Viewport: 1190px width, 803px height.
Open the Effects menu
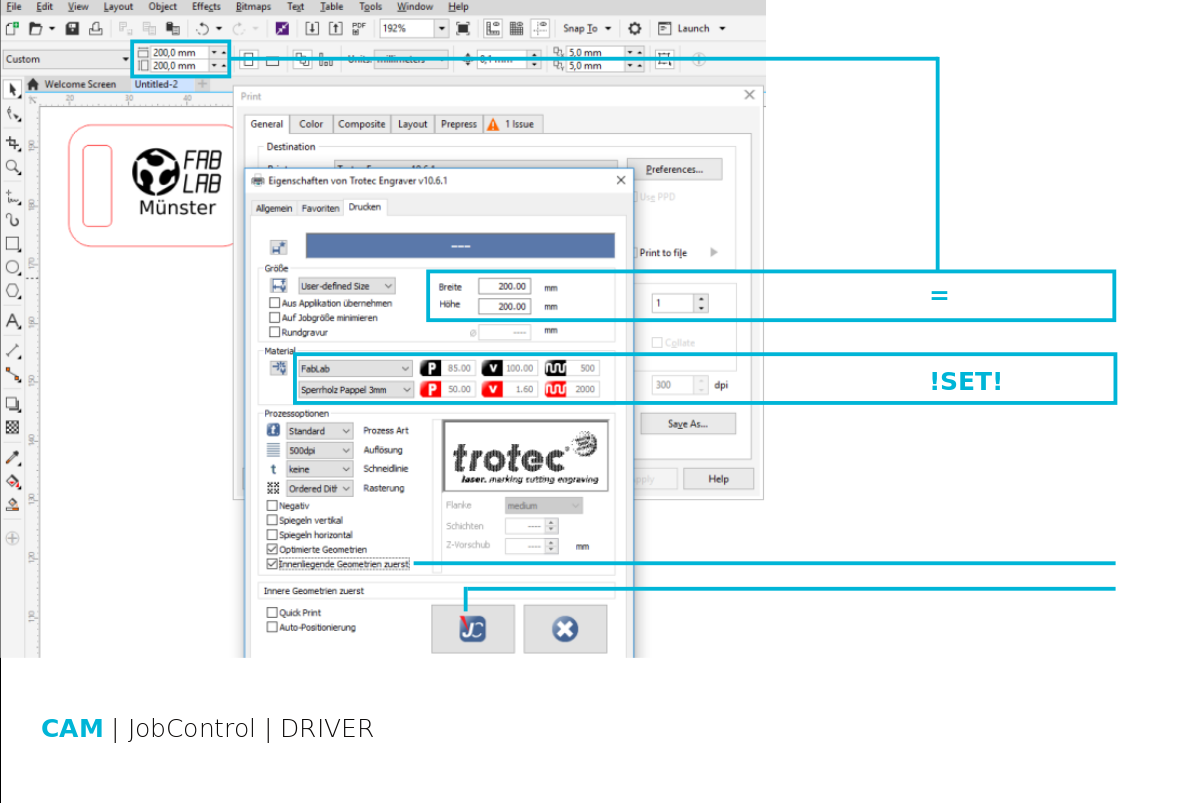(x=206, y=7)
